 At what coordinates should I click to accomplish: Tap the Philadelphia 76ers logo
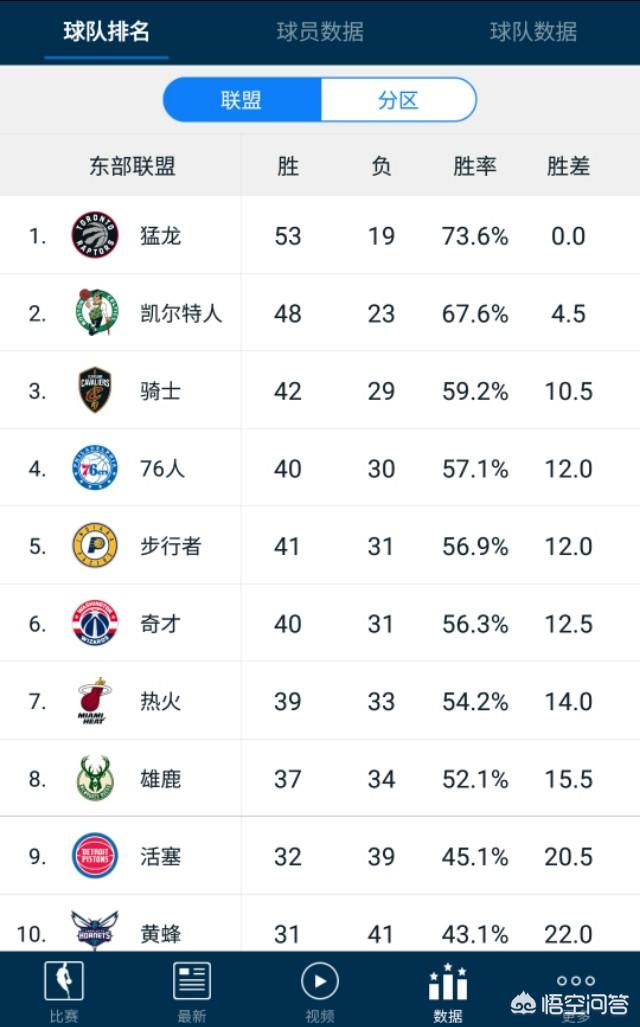click(x=95, y=468)
